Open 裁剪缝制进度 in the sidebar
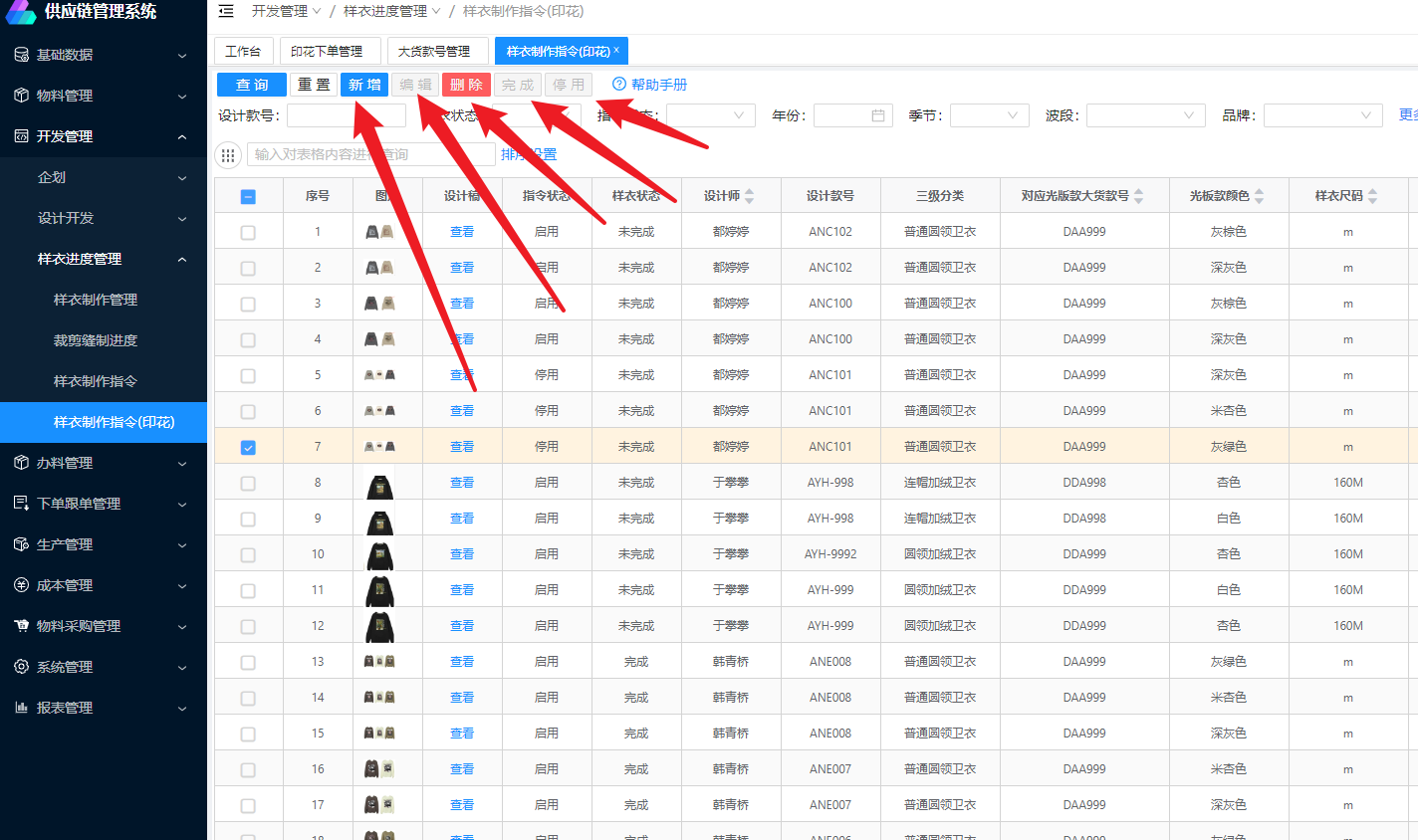The width and height of the screenshot is (1418, 840). [96, 340]
